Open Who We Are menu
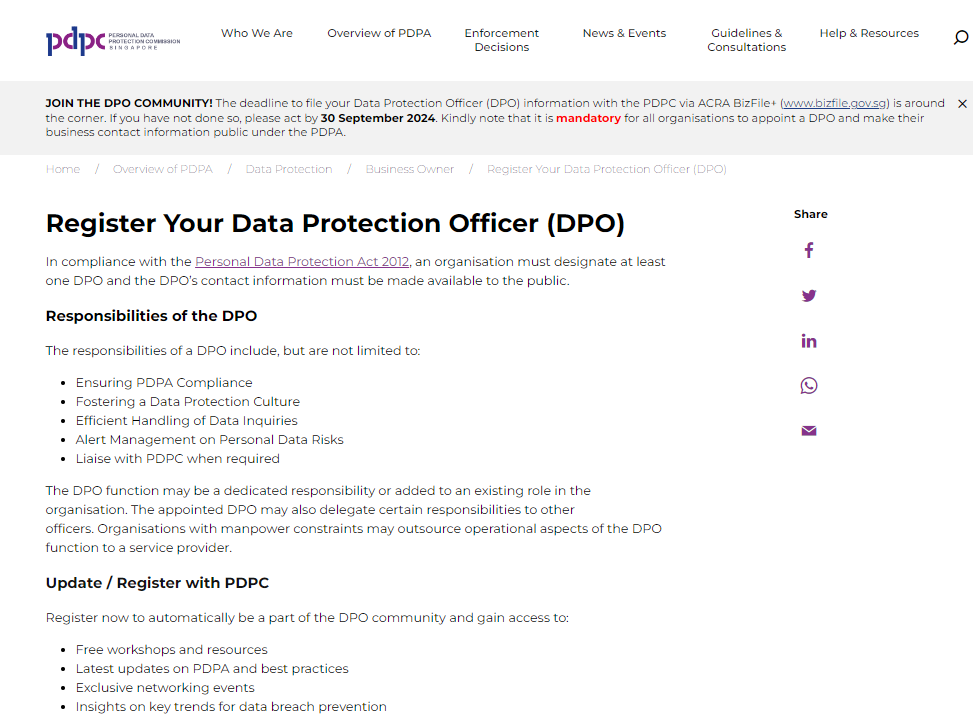Screen dimensions: 973x721 pos(257,33)
